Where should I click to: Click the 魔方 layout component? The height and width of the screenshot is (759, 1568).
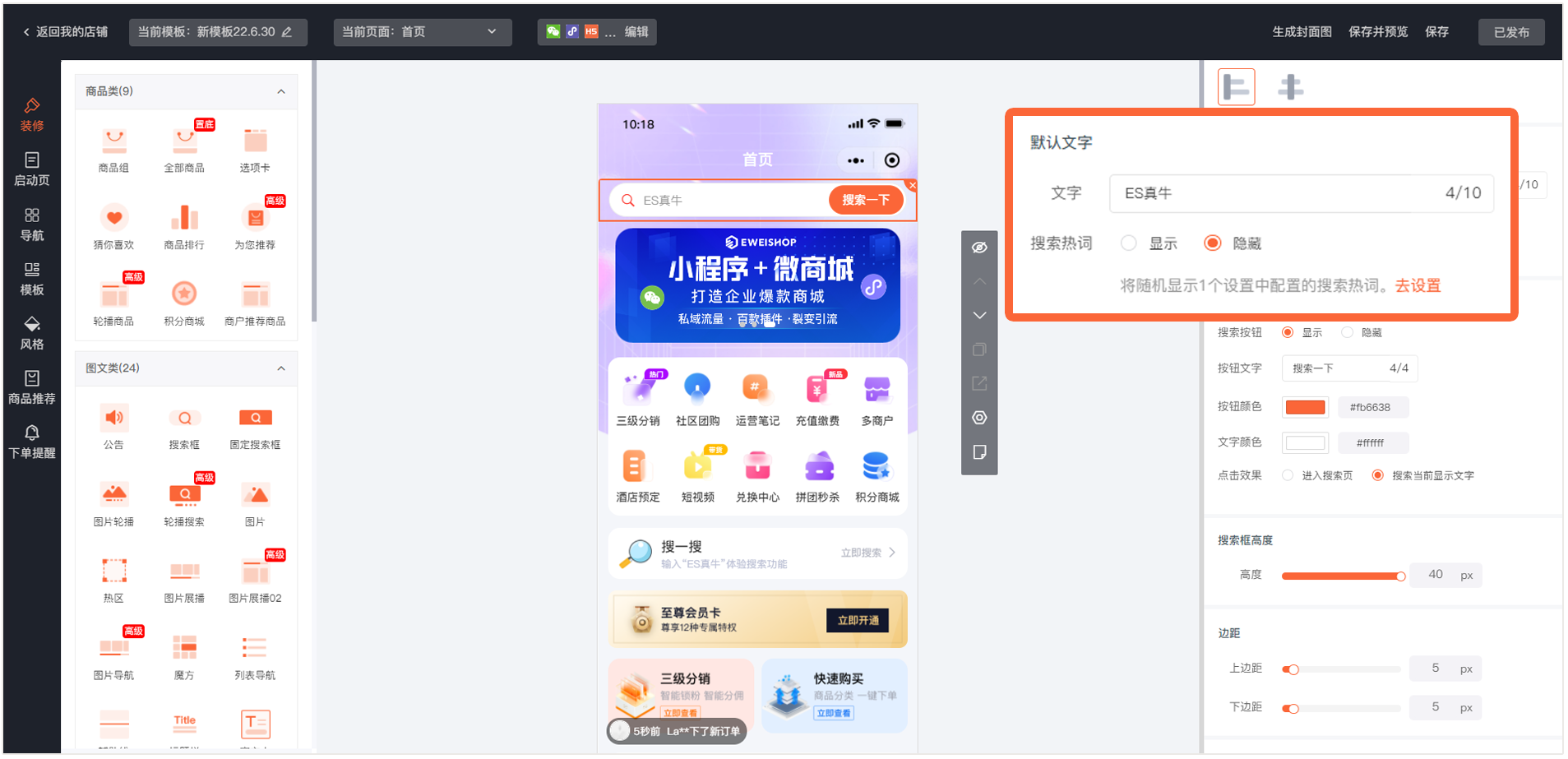pyautogui.click(x=184, y=649)
